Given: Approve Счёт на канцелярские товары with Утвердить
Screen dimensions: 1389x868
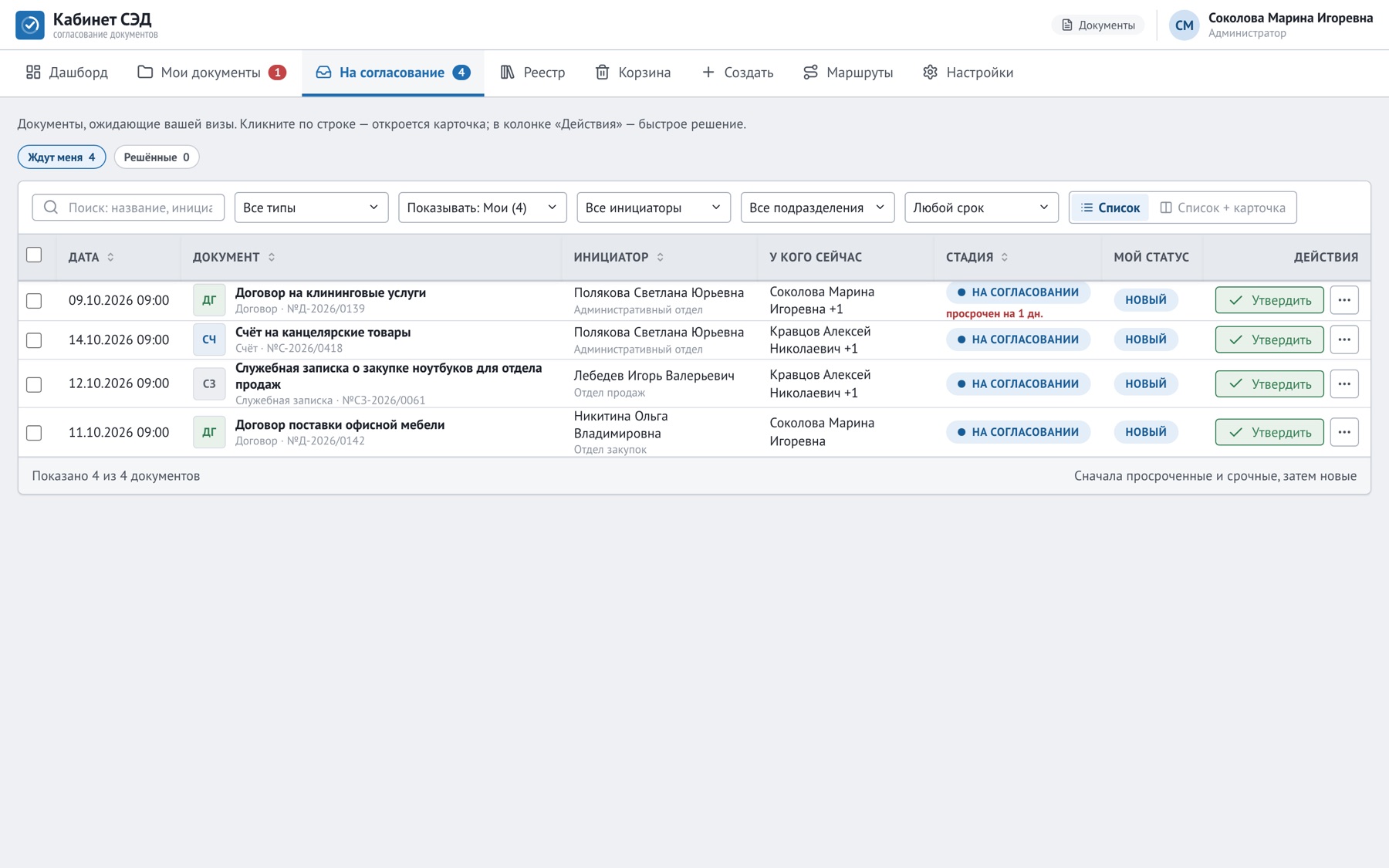Looking at the screenshot, I should click(x=1269, y=339).
